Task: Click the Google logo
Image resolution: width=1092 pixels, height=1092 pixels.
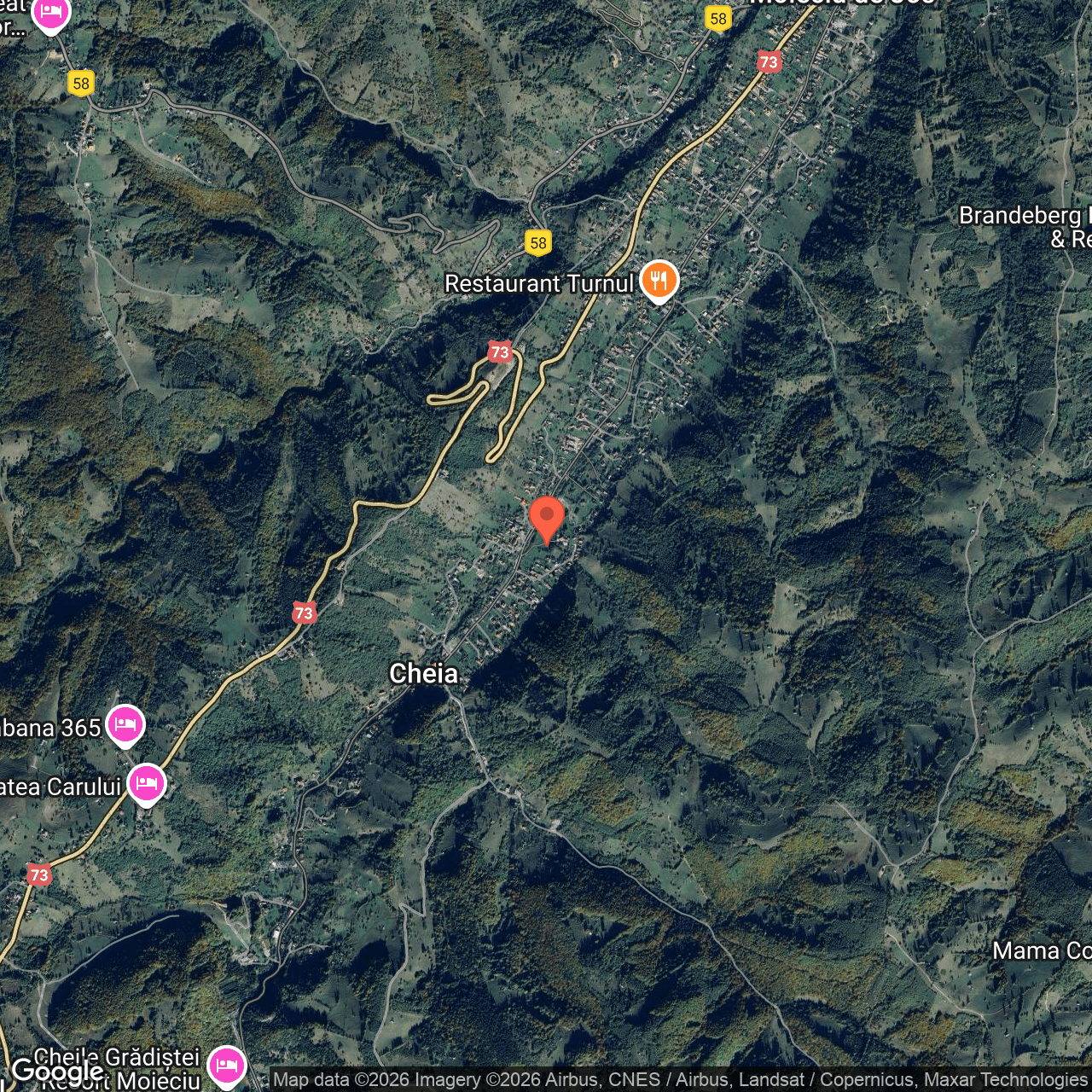Action: 57,1071
